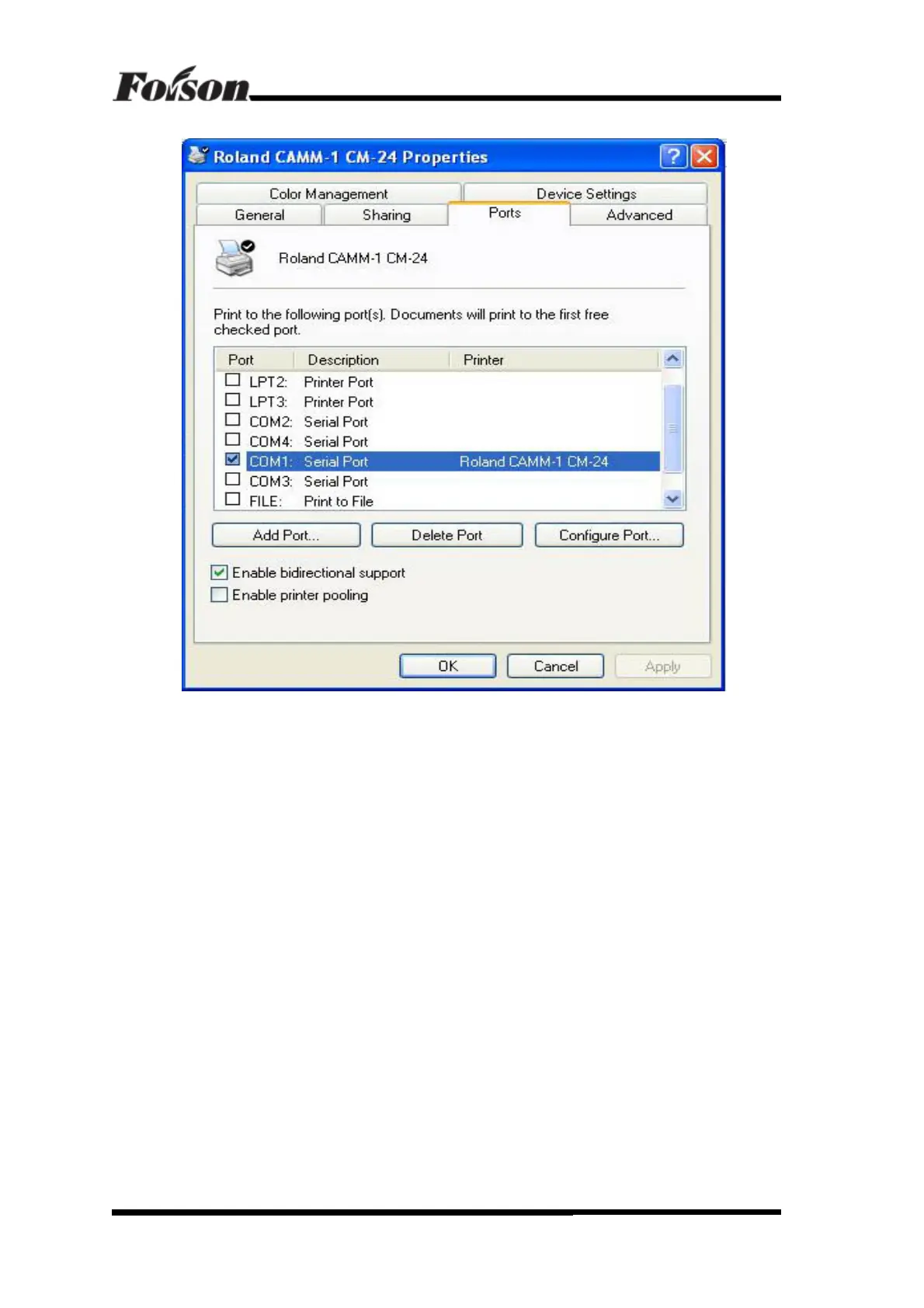Click the Add Port button
Image resolution: width=924 pixels, height=1308 pixels.
coord(286,535)
